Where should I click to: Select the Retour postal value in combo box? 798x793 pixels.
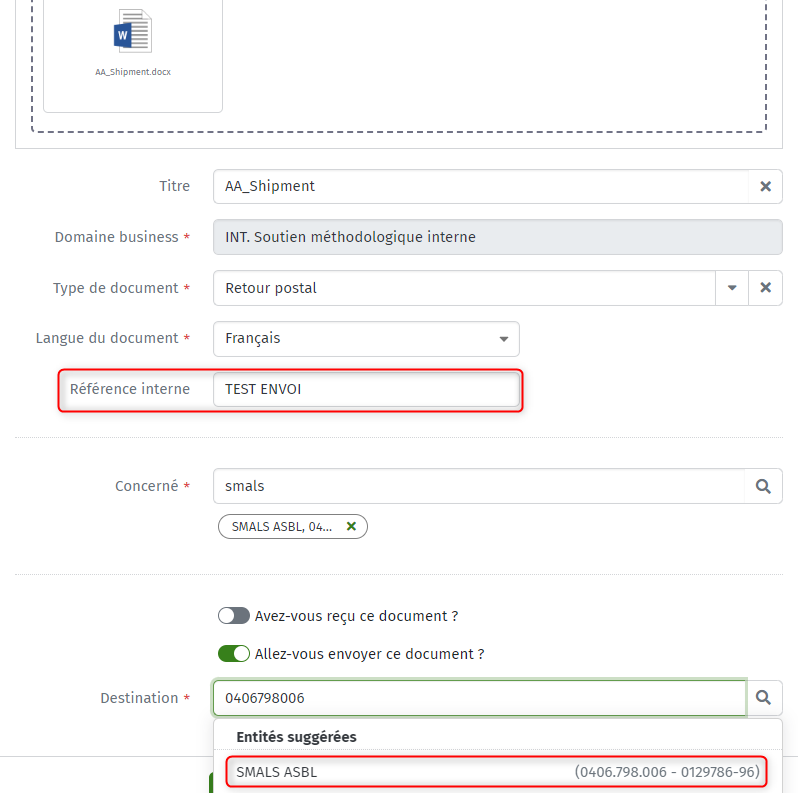[271, 288]
